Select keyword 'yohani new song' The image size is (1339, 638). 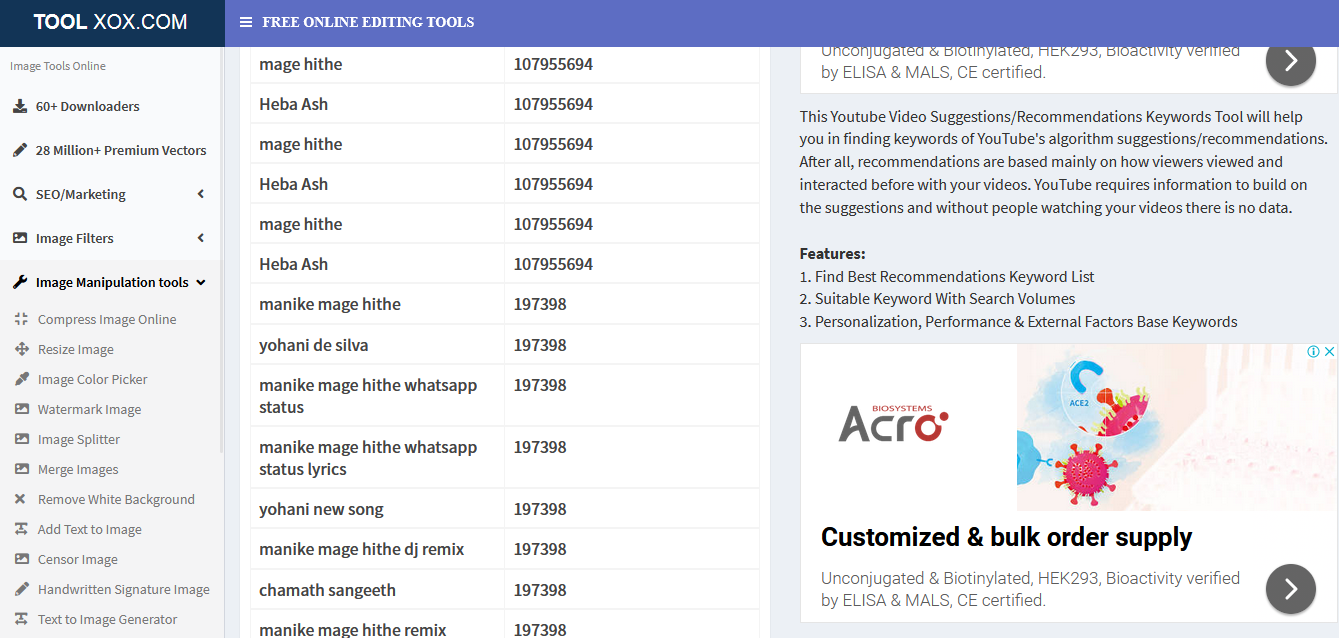(321, 509)
